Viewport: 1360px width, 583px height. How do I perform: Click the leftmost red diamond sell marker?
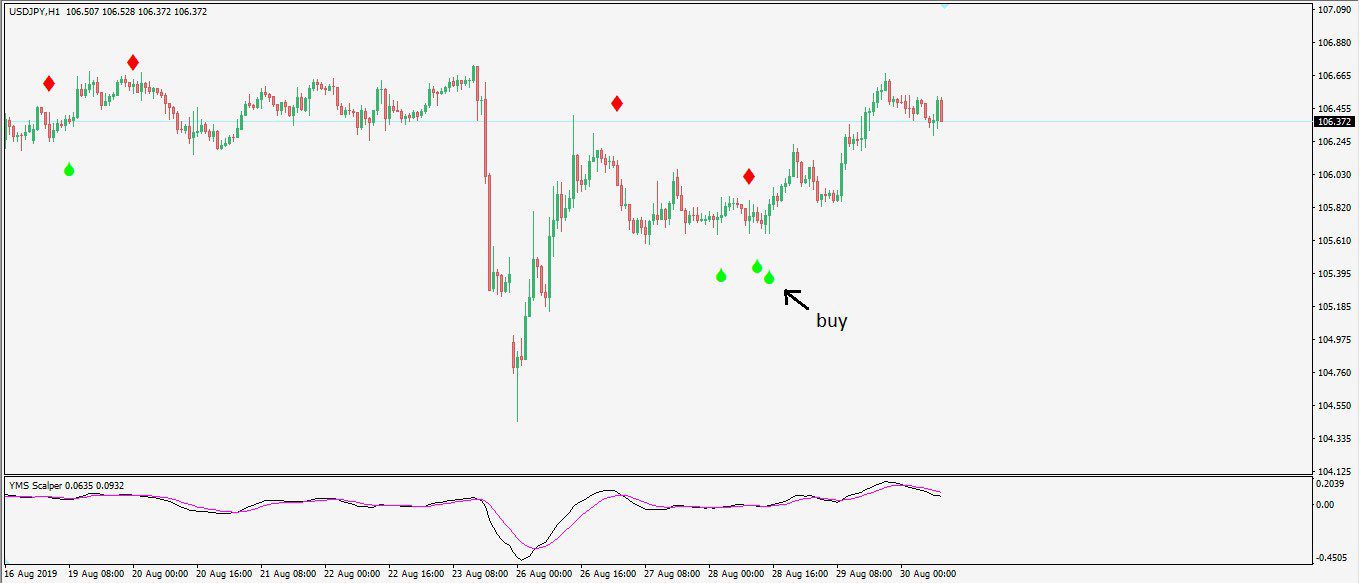49,83
